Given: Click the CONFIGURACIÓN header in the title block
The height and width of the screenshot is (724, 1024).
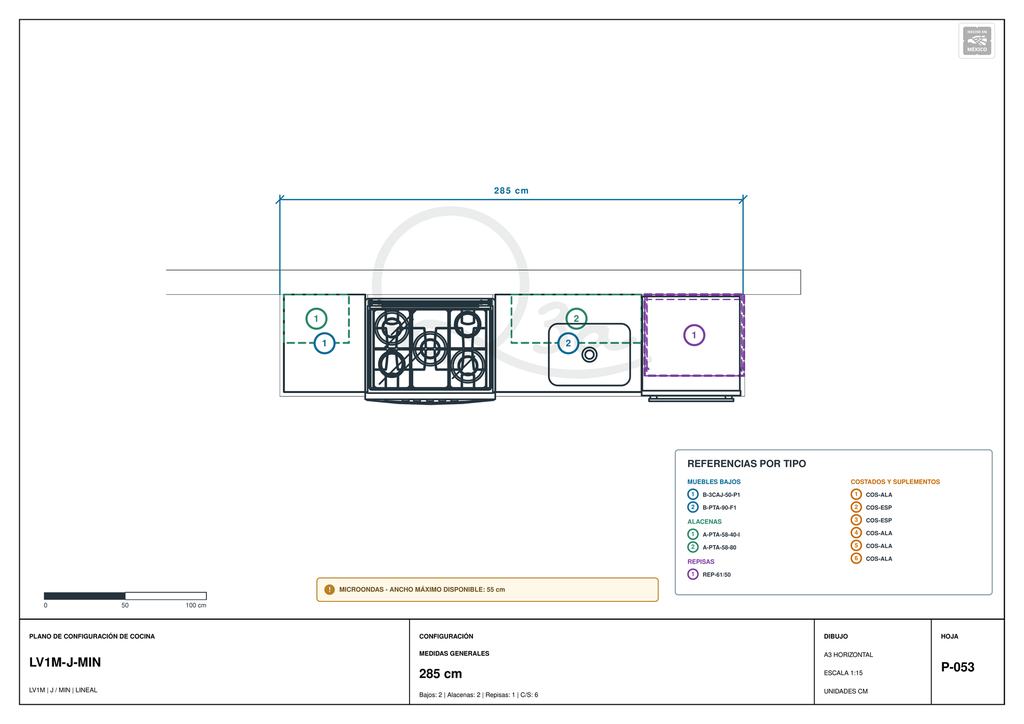Looking at the screenshot, I should pos(446,637).
